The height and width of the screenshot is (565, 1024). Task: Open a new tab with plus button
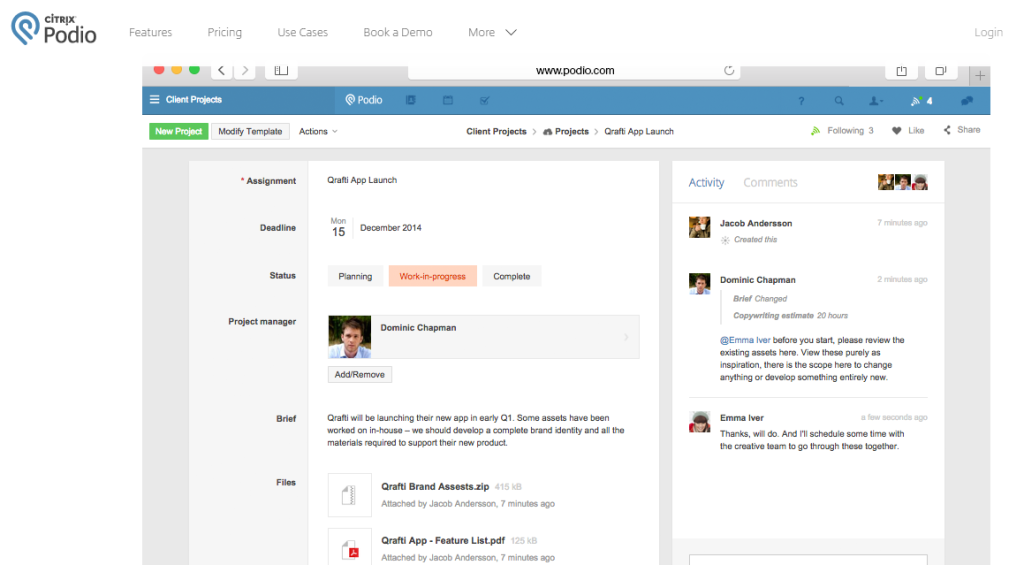(x=980, y=76)
